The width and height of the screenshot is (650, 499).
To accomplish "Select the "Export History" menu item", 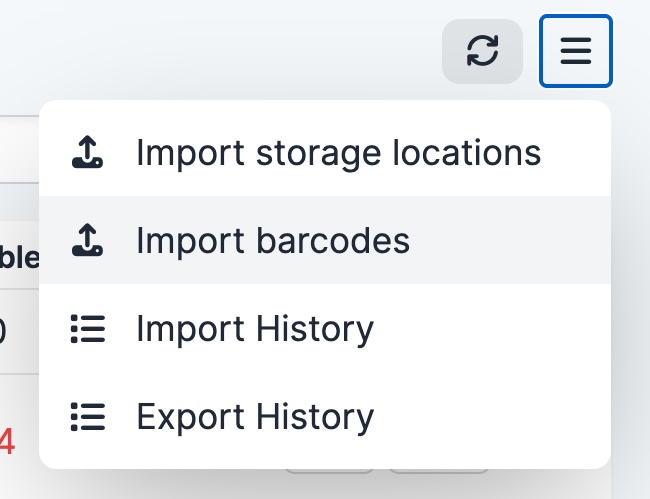I will 255,415.
